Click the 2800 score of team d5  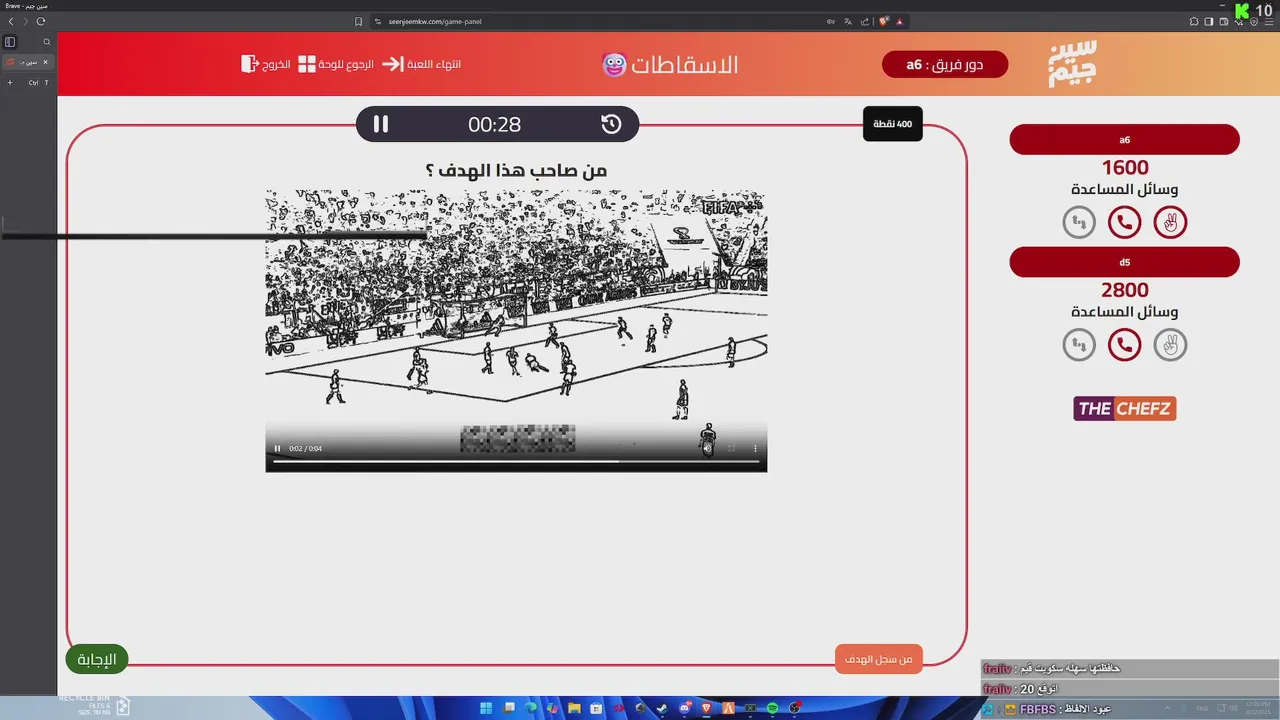point(1125,291)
